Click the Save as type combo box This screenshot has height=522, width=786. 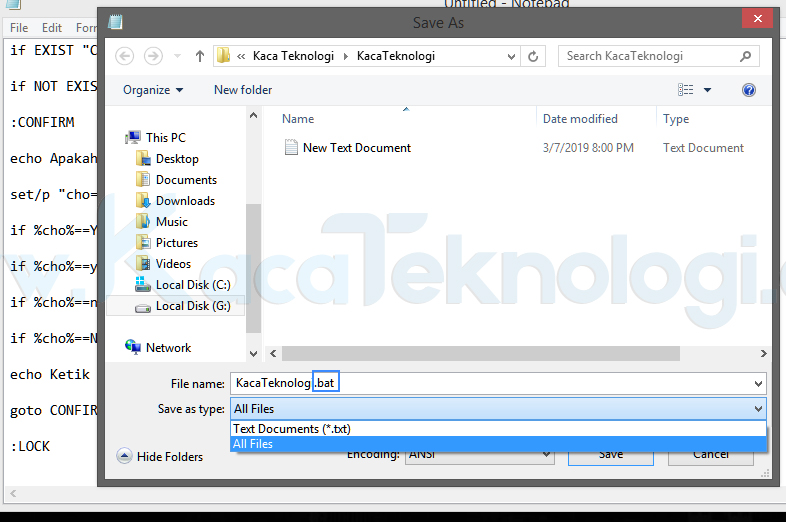pyautogui.click(x=498, y=409)
